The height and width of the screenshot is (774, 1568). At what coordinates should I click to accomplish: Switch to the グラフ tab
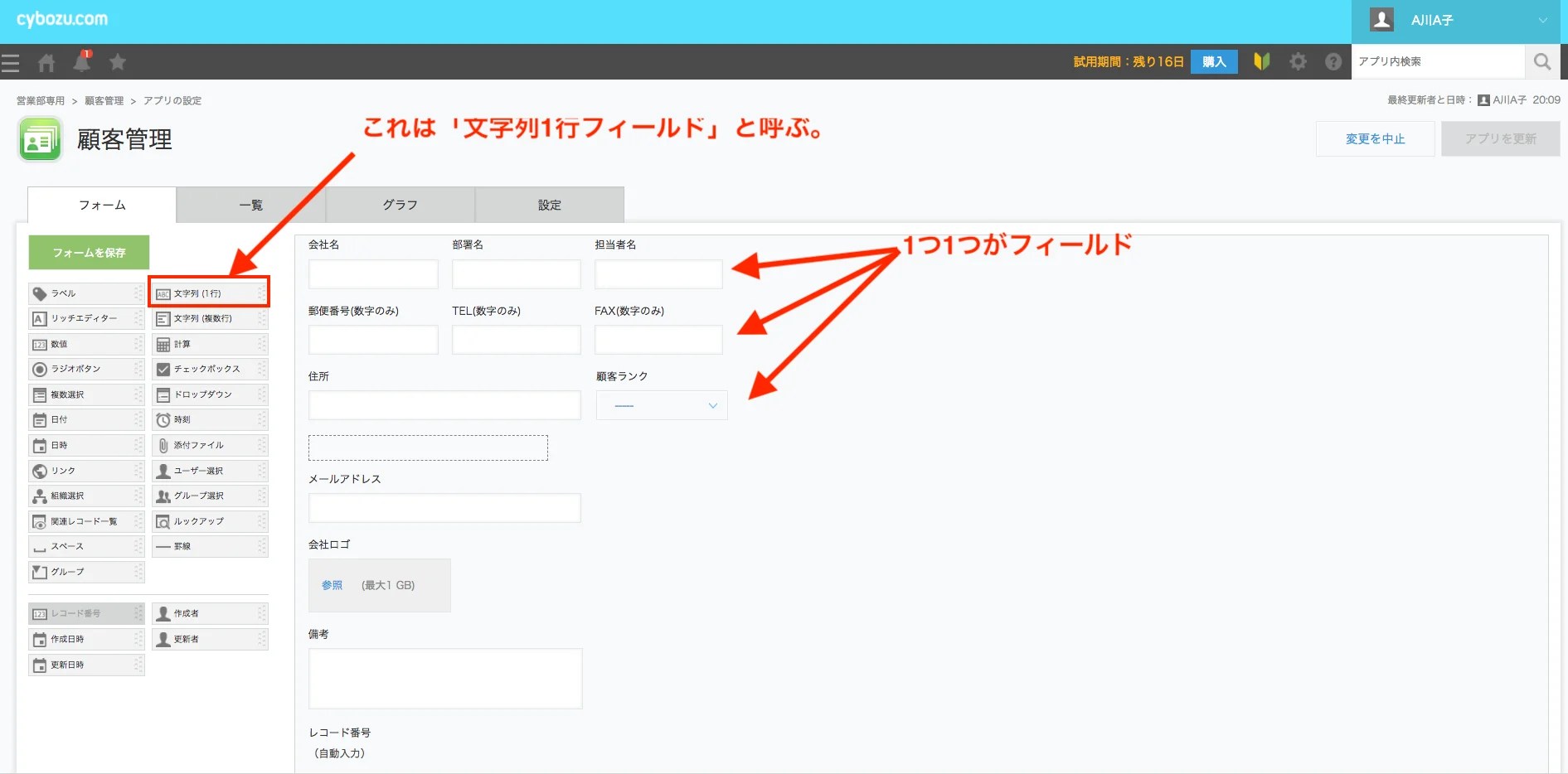point(400,205)
